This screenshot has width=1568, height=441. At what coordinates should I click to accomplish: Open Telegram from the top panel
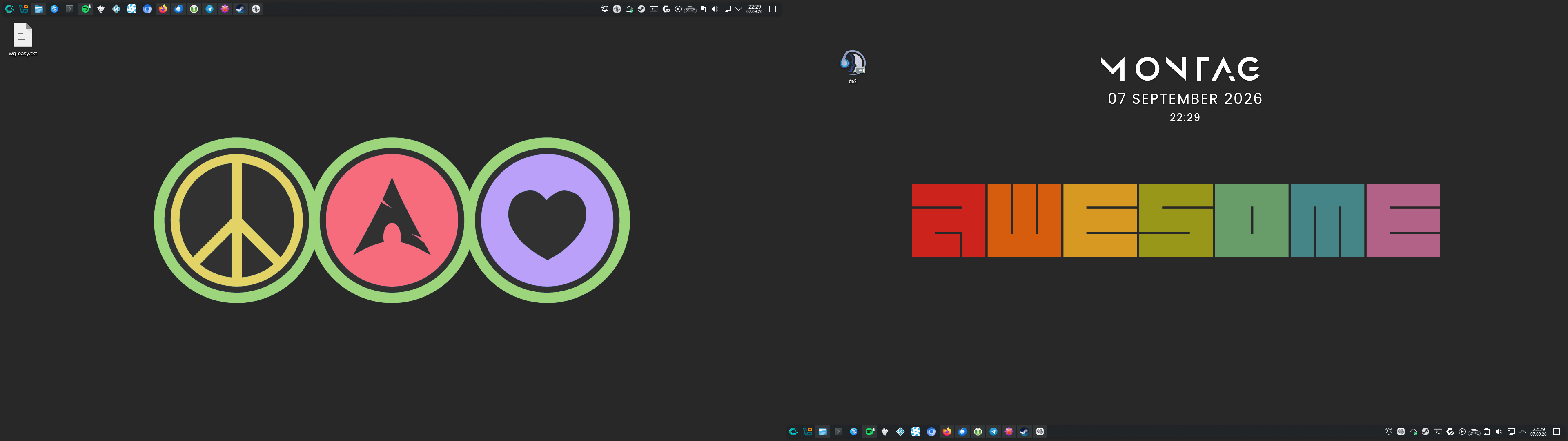[209, 9]
